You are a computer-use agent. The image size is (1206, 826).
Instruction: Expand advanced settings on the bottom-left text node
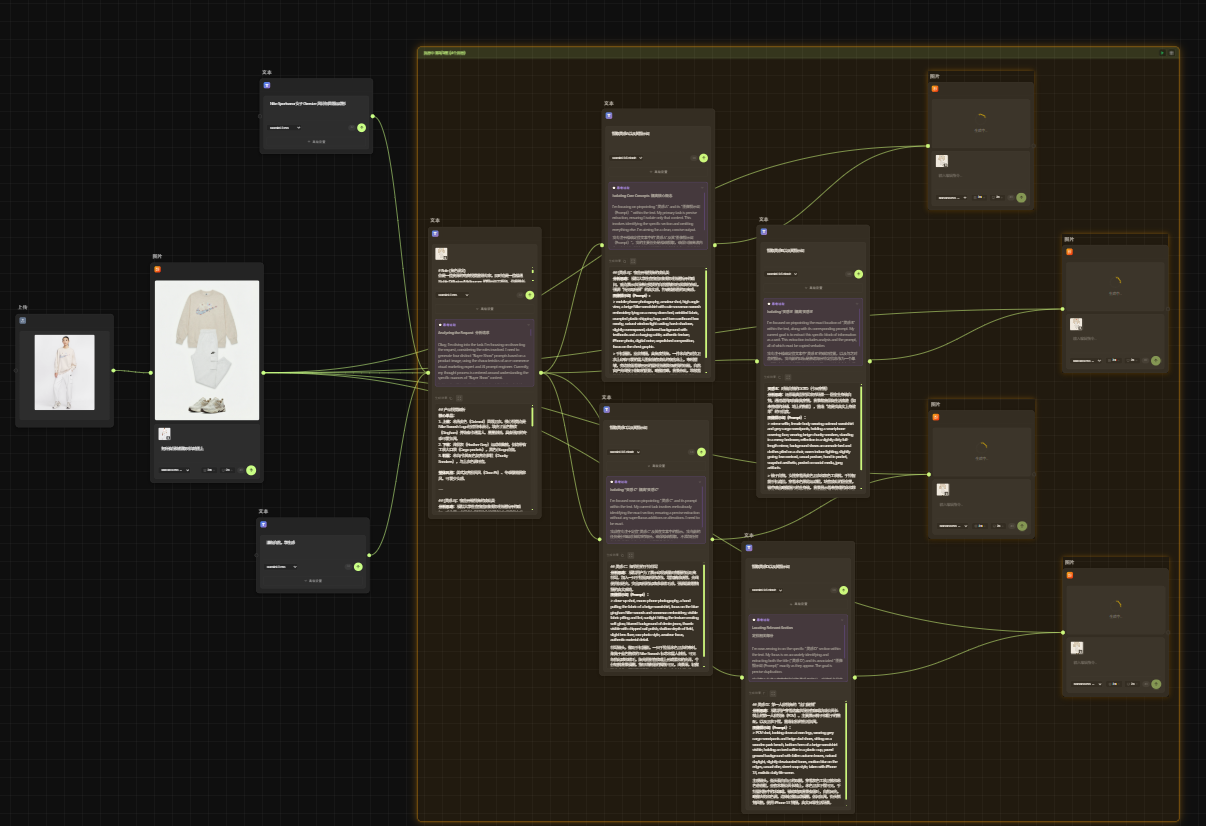click(x=313, y=580)
